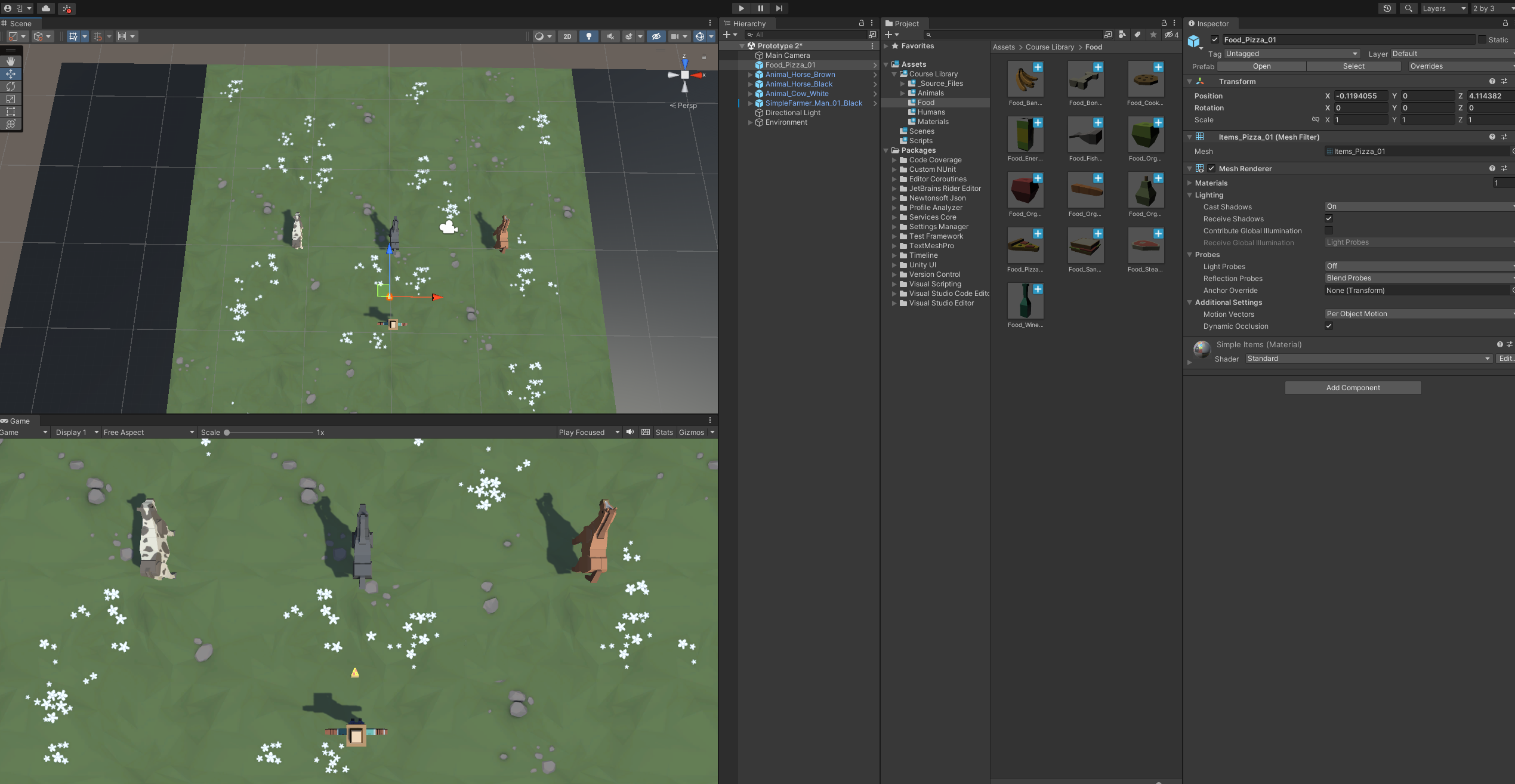1515x784 pixels.
Task: Toggle Dynamic Occlusion checkbox
Action: pyautogui.click(x=1329, y=326)
